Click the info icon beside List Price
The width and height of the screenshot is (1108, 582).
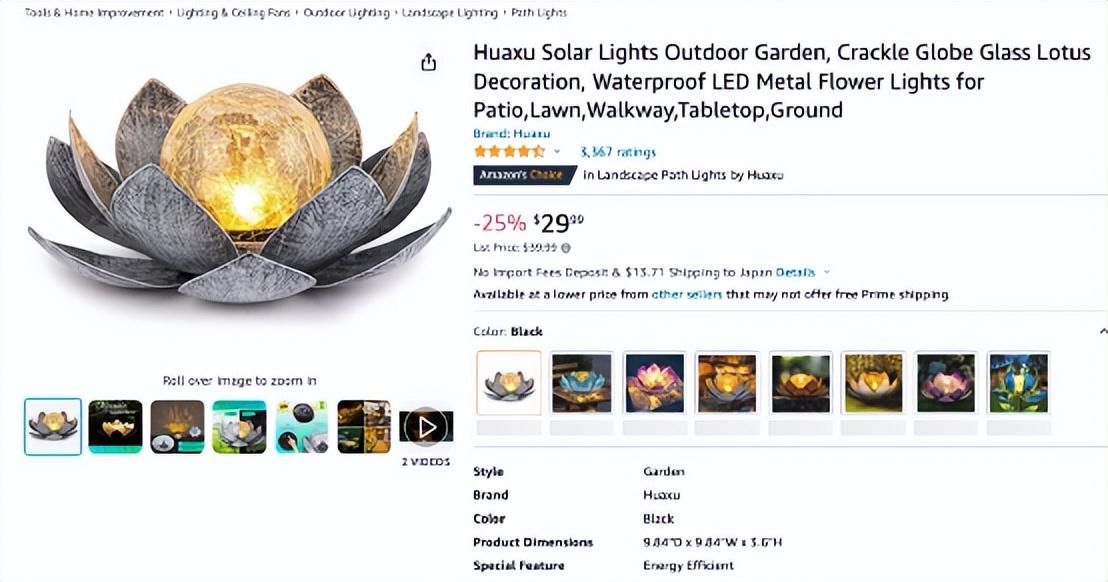pyautogui.click(x=566, y=248)
